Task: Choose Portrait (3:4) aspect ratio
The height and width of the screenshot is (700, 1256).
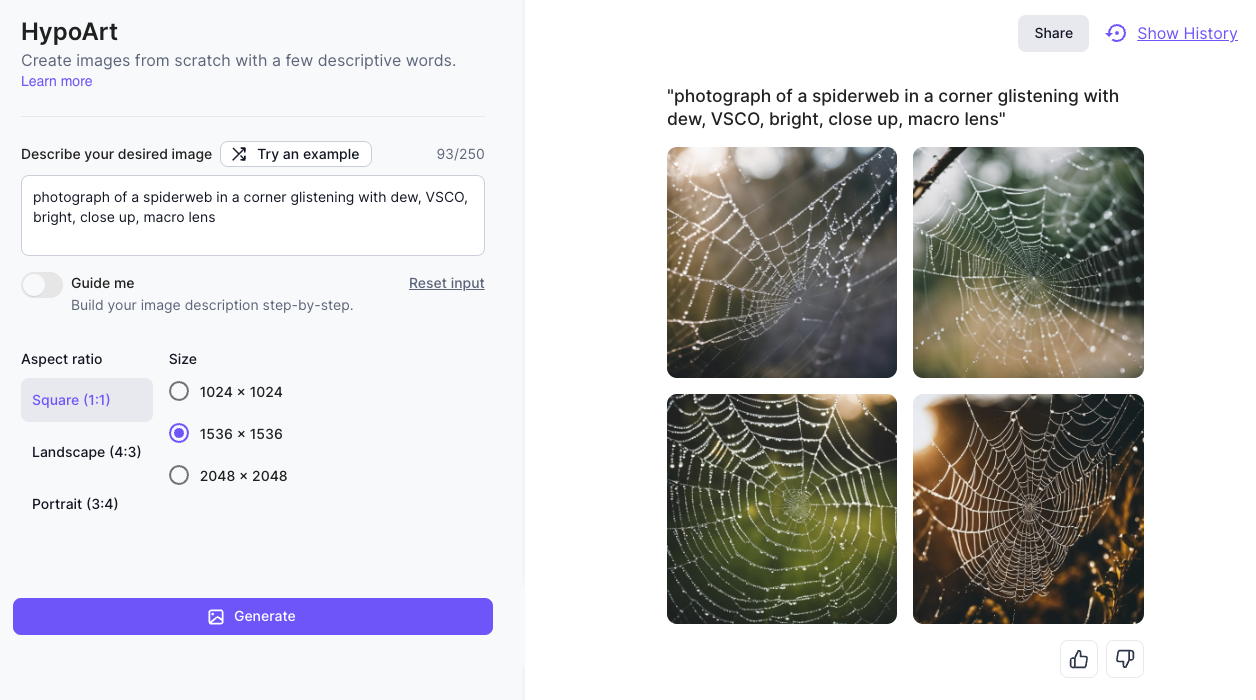Action: point(75,504)
